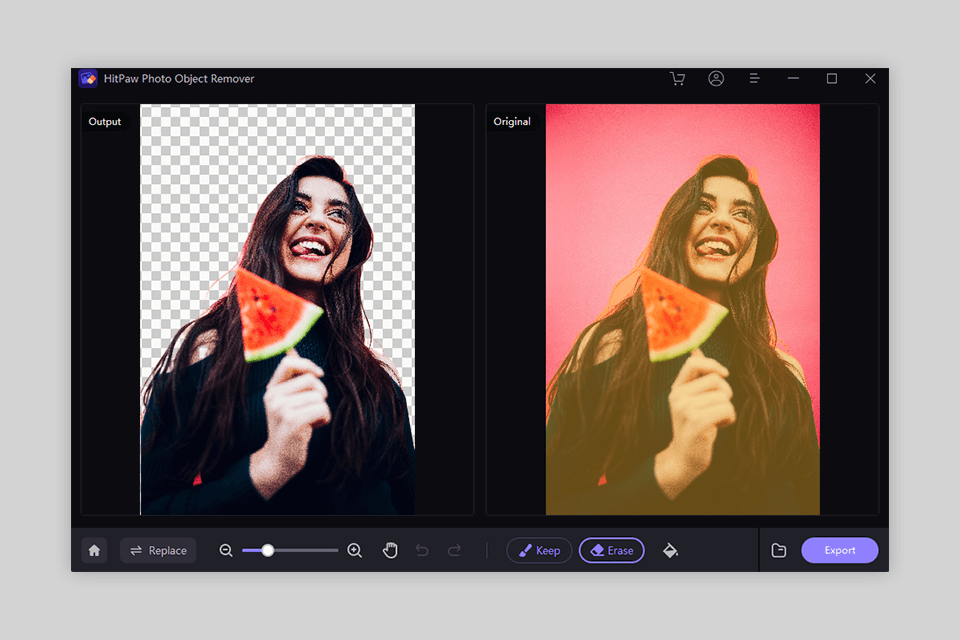Go to the home screen
960x640 pixels.
click(94, 551)
